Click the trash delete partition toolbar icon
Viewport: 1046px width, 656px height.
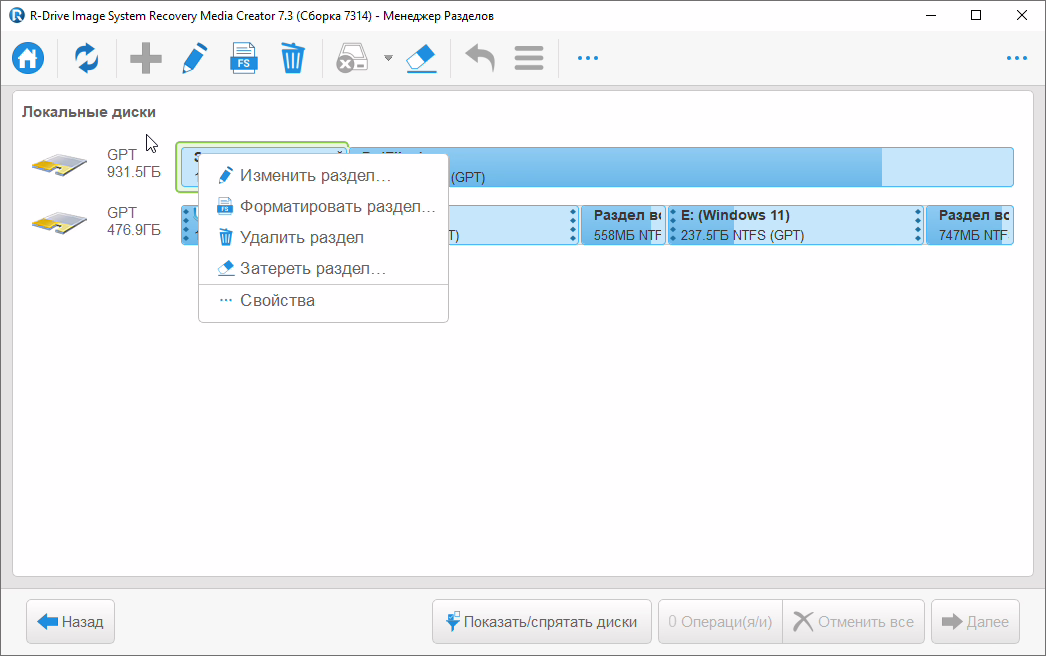tap(292, 58)
